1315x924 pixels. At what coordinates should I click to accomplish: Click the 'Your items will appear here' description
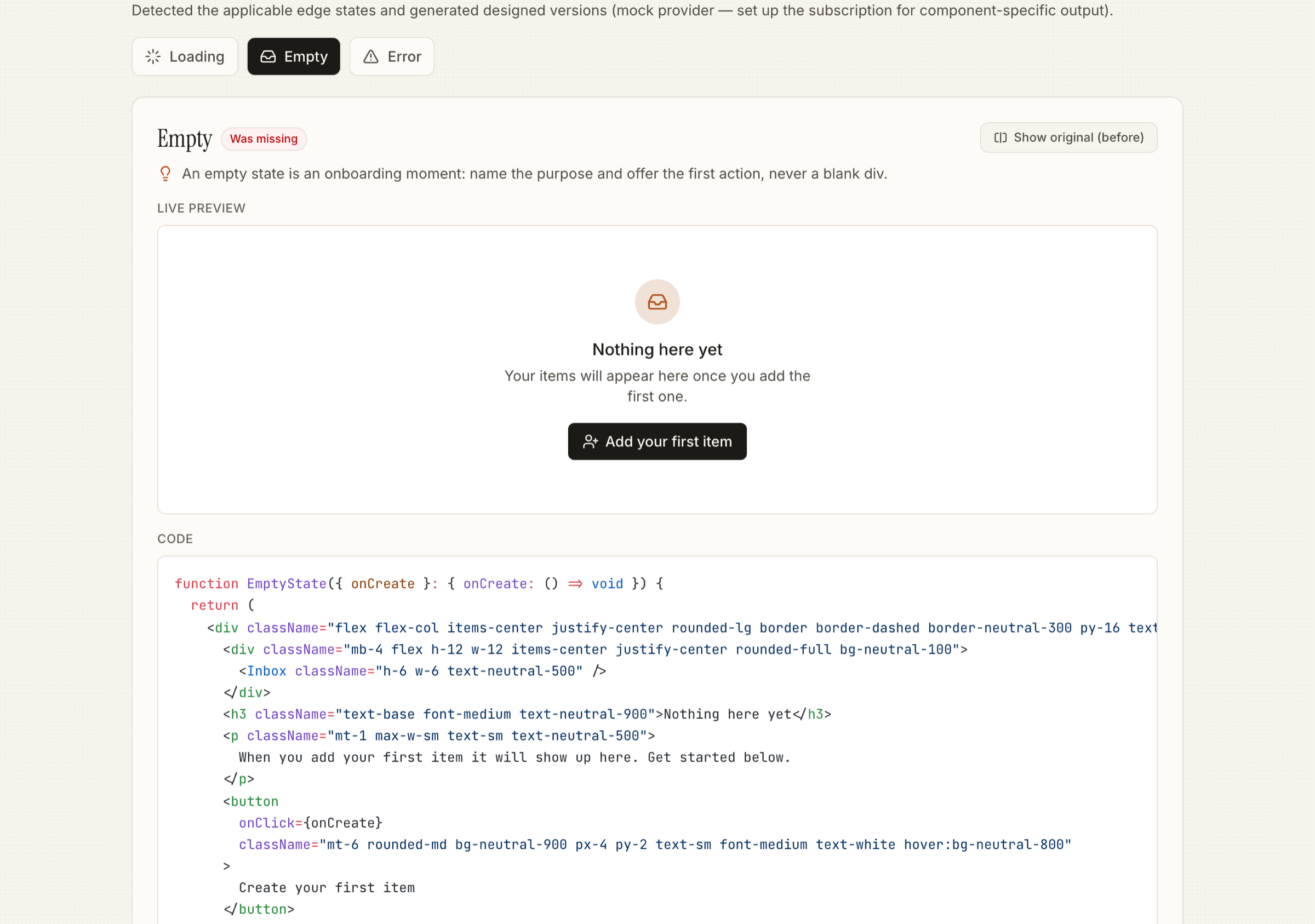pyautogui.click(x=657, y=386)
